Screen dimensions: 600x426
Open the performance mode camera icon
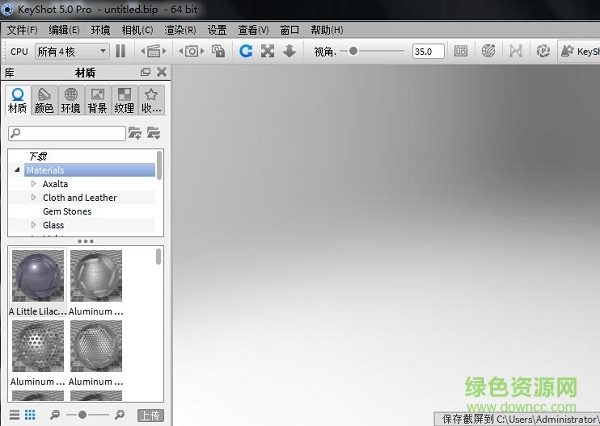154,51
